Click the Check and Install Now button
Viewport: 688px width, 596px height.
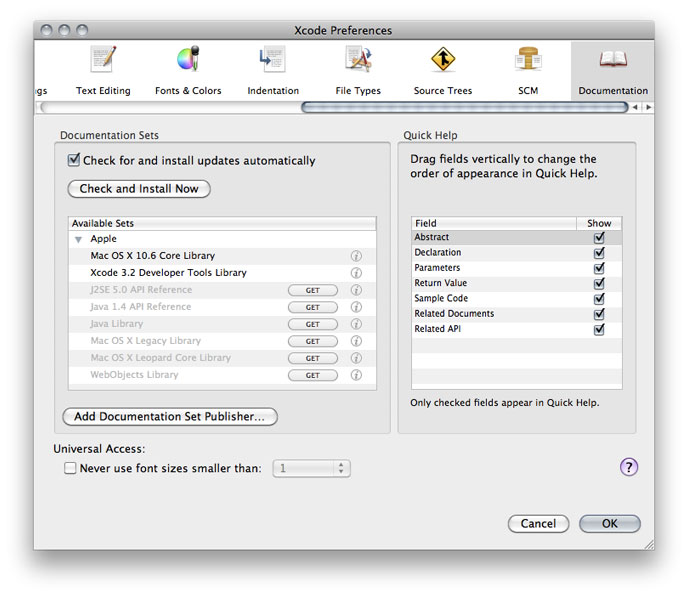click(x=139, y=189)
